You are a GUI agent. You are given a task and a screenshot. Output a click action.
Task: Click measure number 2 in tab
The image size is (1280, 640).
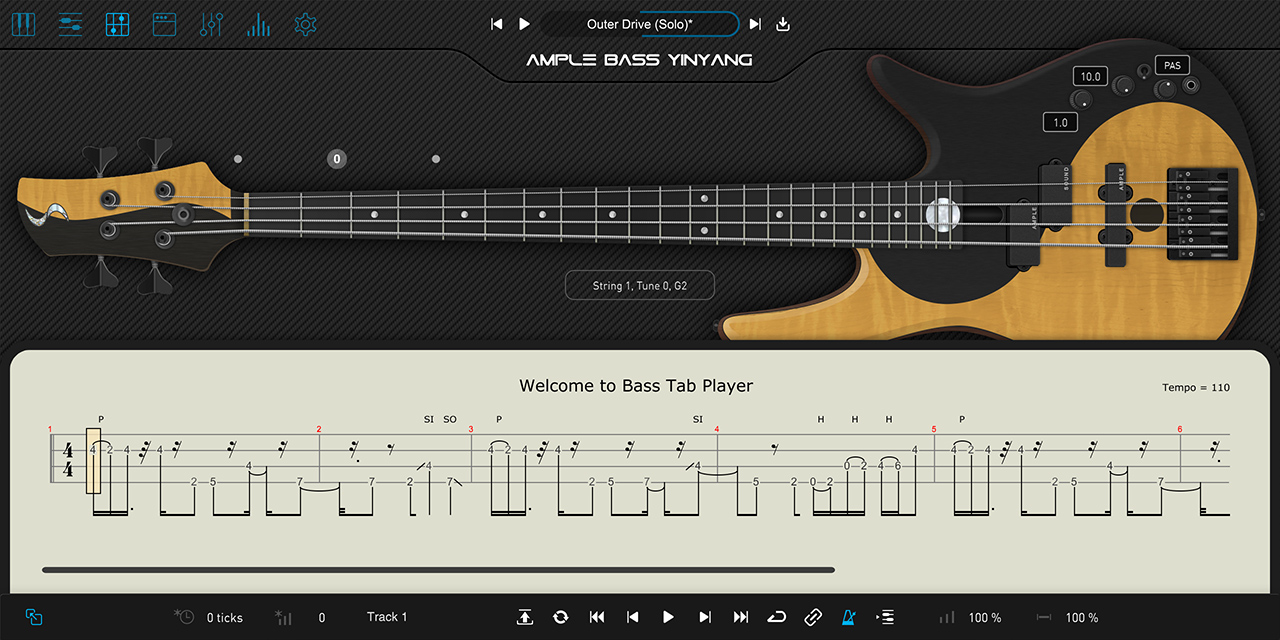319,429
